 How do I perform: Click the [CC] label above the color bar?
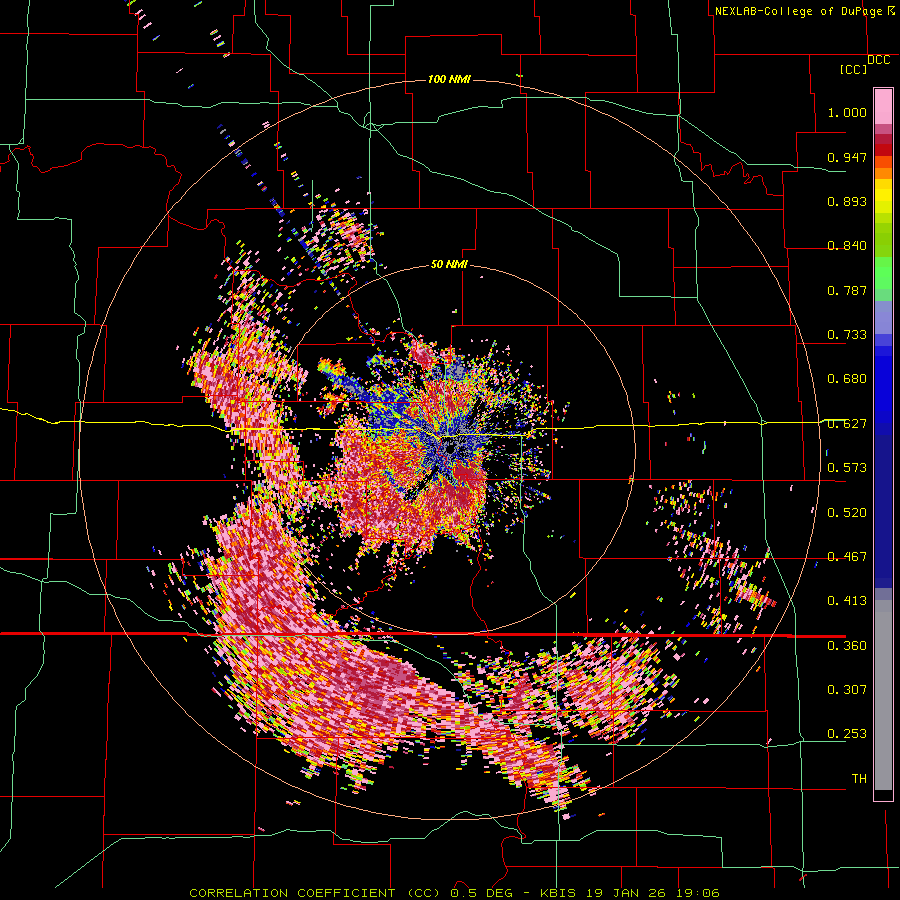point(854,69)
